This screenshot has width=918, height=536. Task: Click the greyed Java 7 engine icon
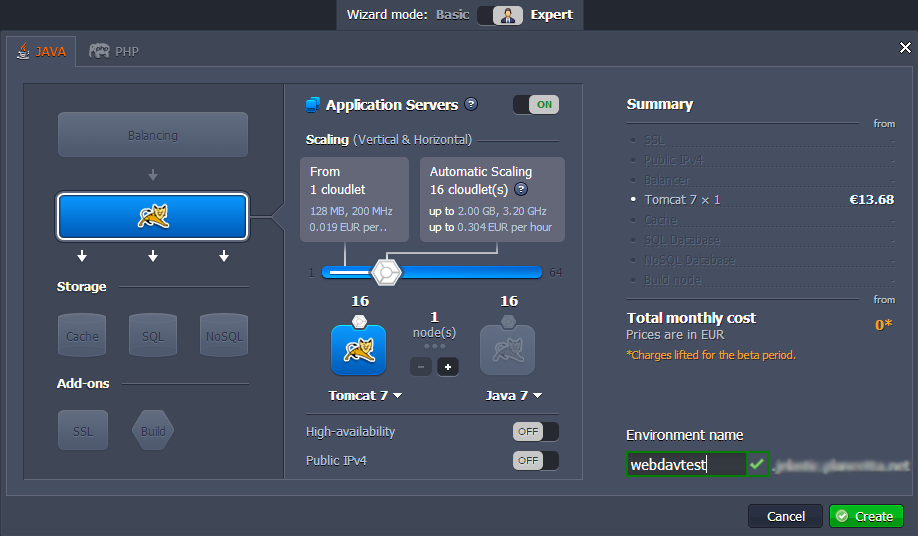point(507,350)
